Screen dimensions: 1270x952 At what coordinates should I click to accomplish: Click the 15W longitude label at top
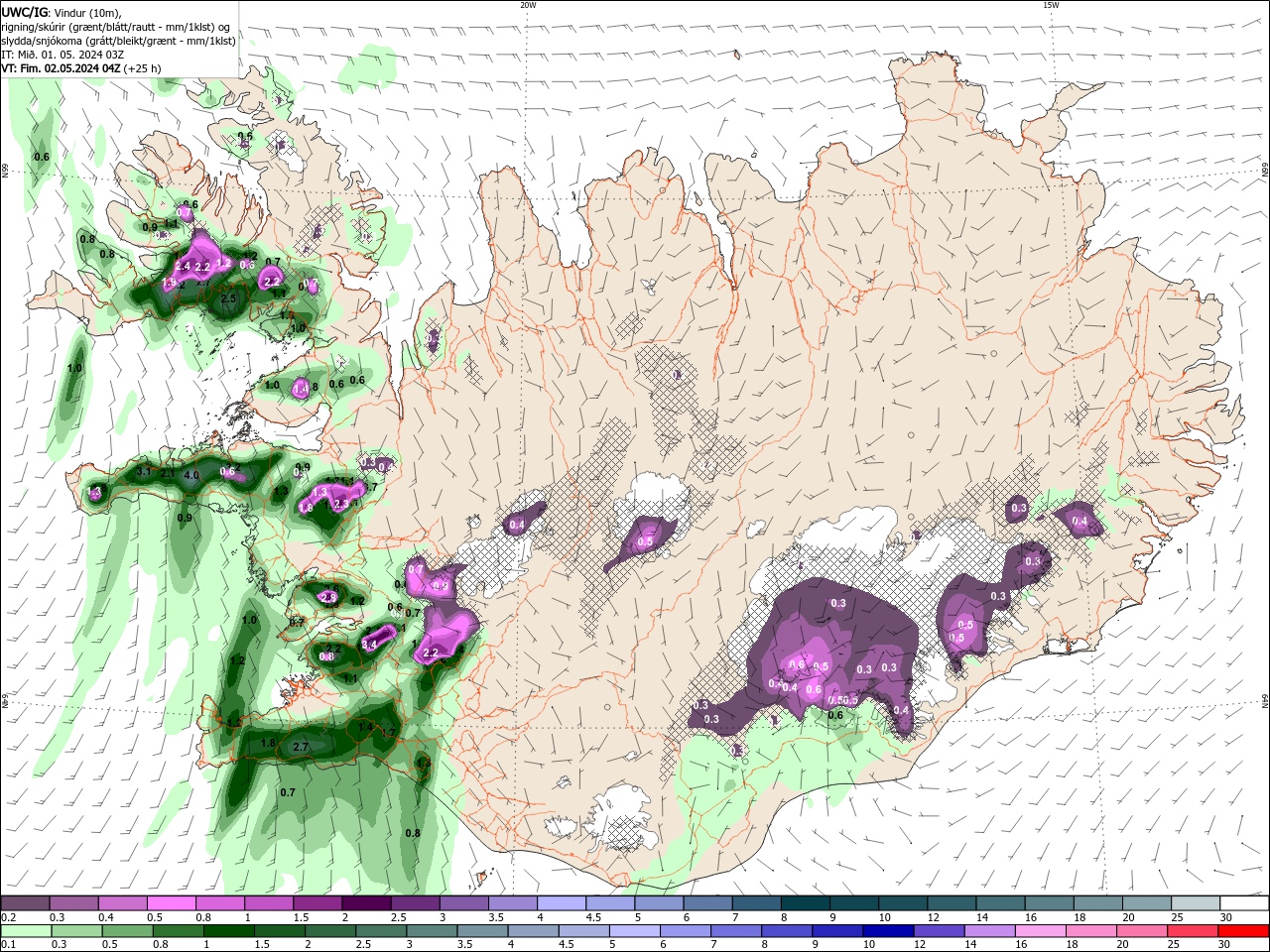[1051, 5]
